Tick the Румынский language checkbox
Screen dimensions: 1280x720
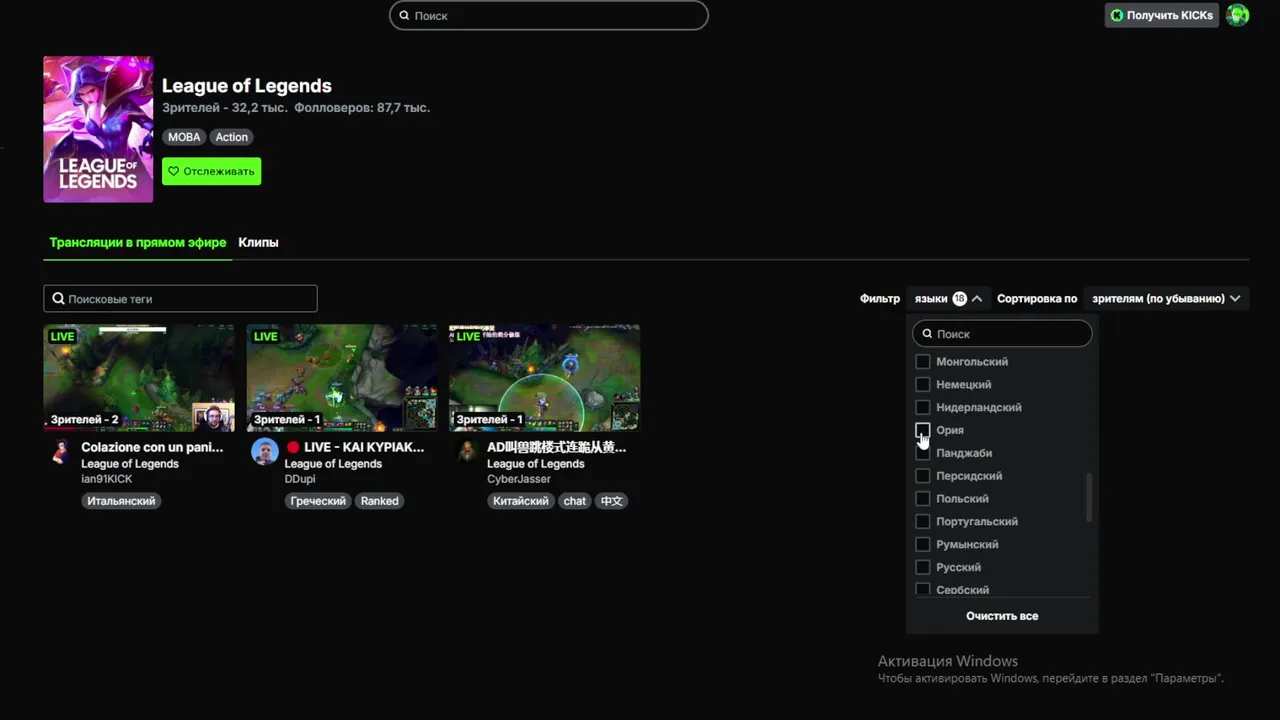tap(923, 545)
